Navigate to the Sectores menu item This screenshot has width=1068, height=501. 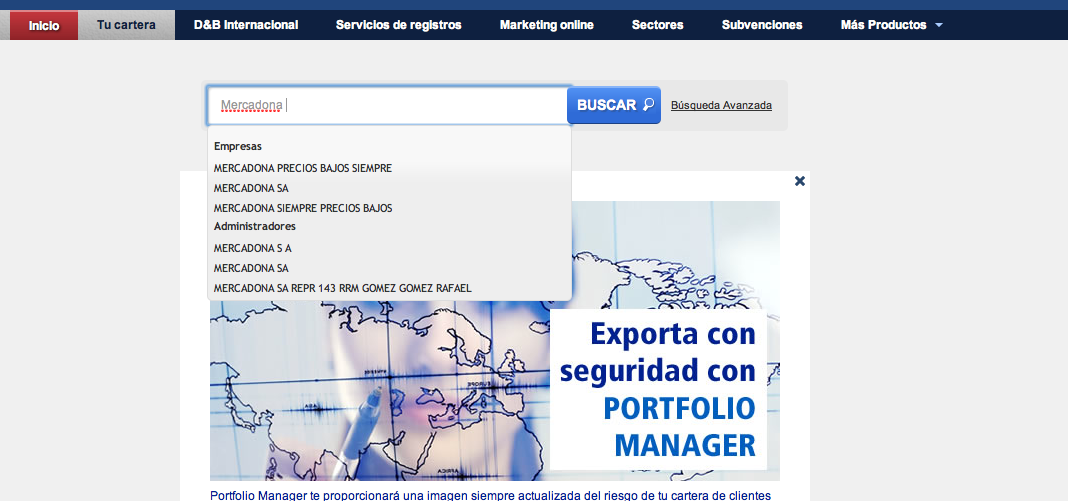point(657,25)
